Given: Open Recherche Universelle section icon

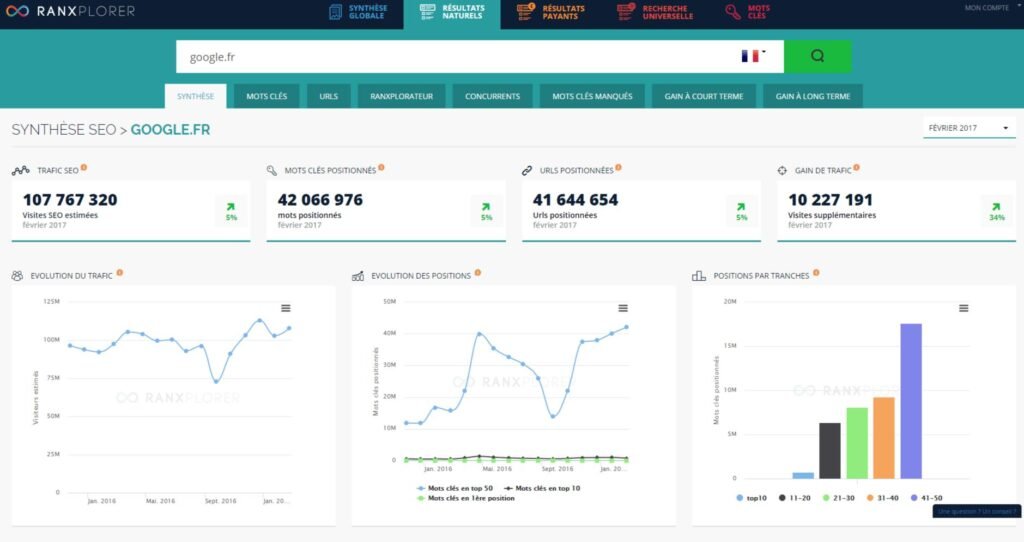Looking at the screenshot, I should tap(626, 11).
